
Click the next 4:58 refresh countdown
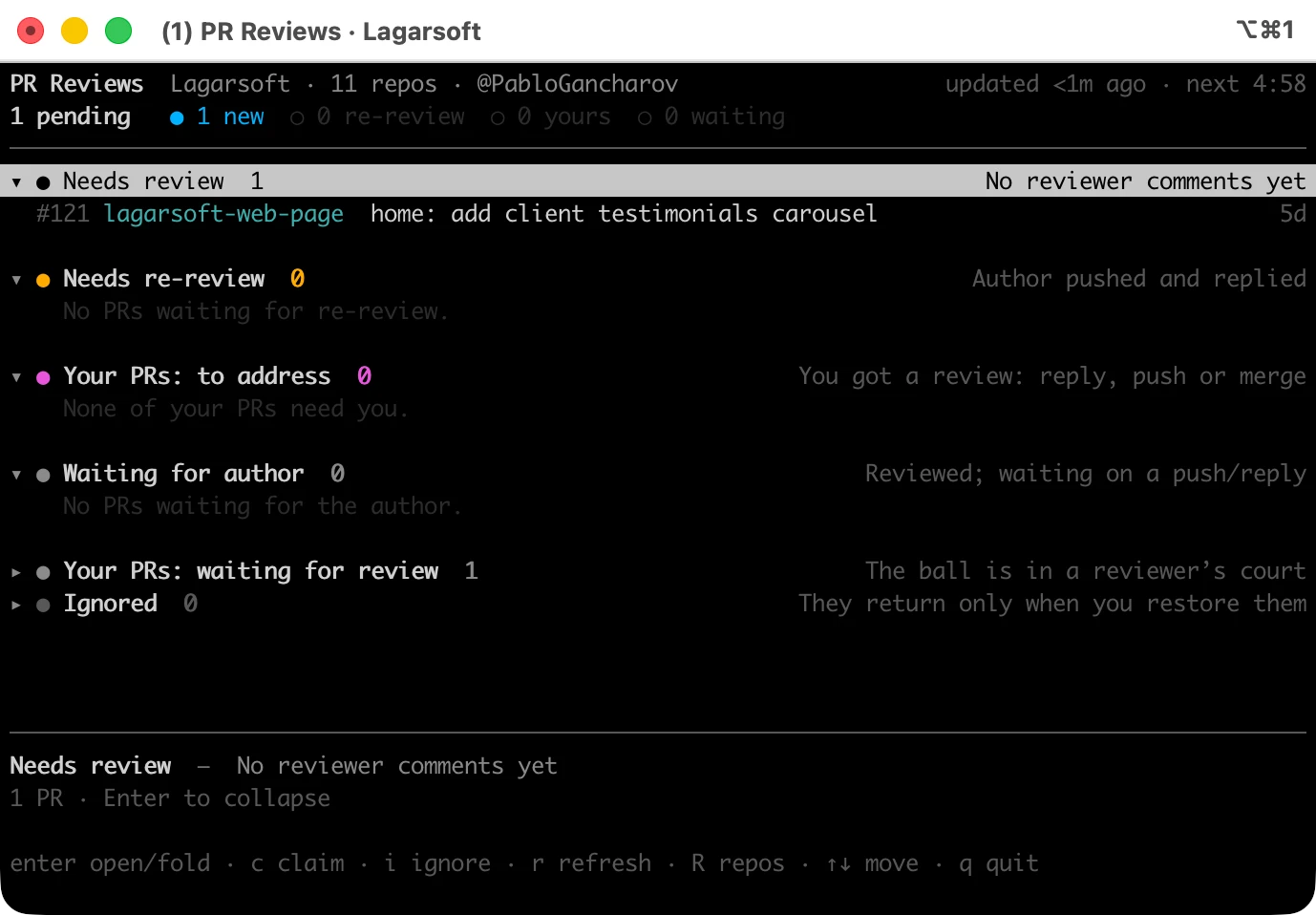[x=1246, y=84]
